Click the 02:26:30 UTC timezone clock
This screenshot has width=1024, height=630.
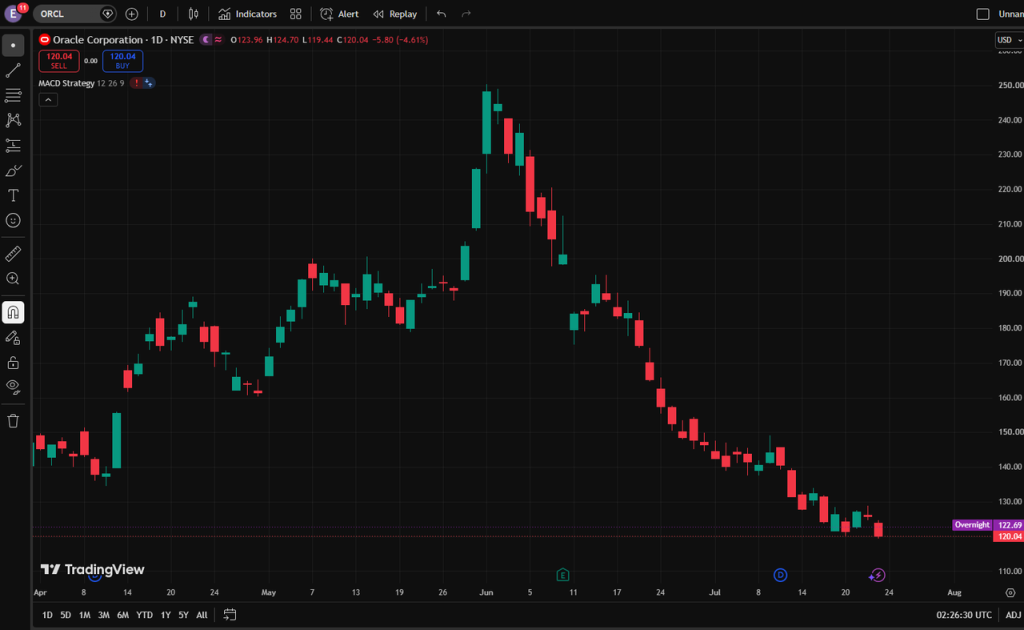click(963, 615)
